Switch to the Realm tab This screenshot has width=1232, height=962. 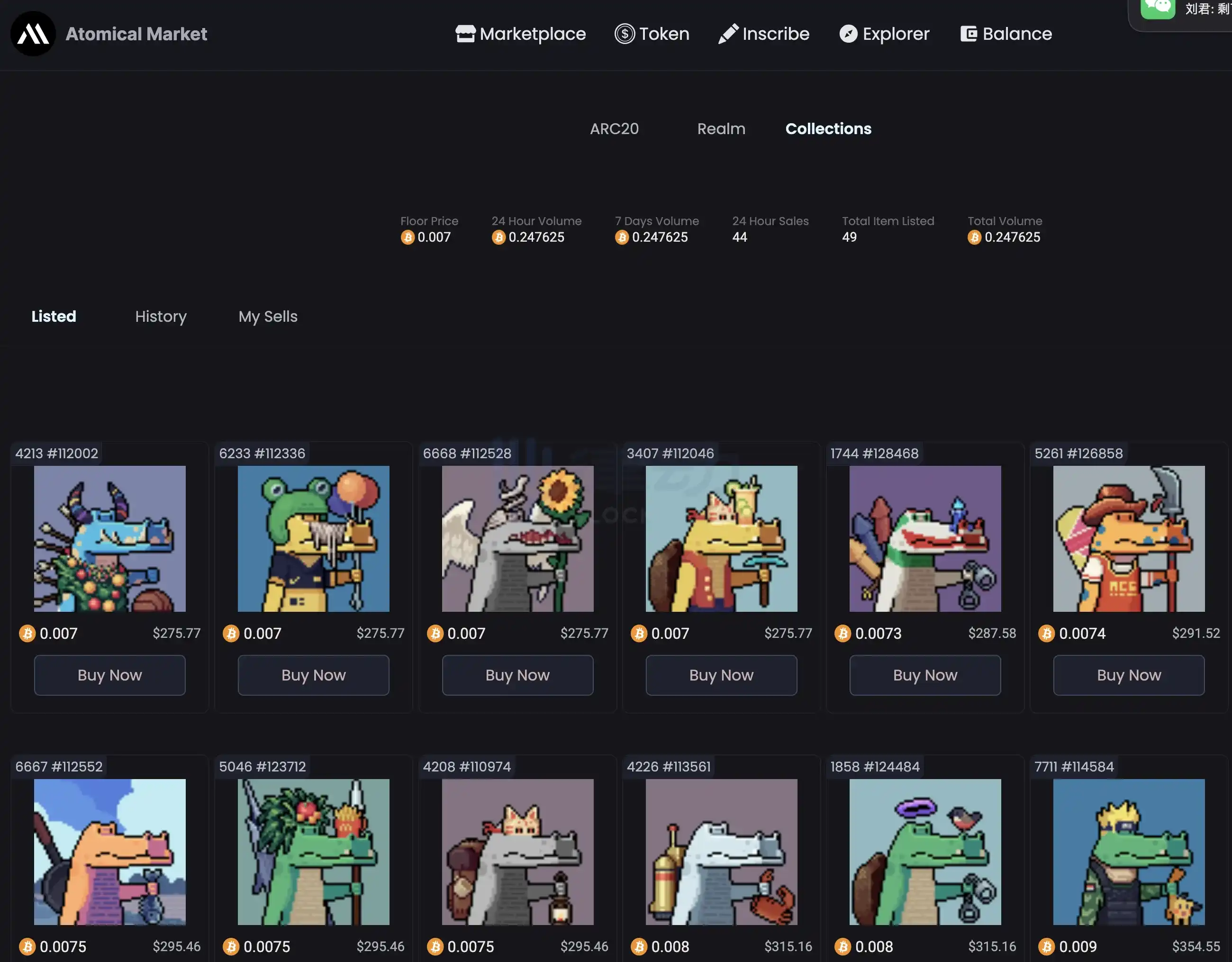pos(720,128)
